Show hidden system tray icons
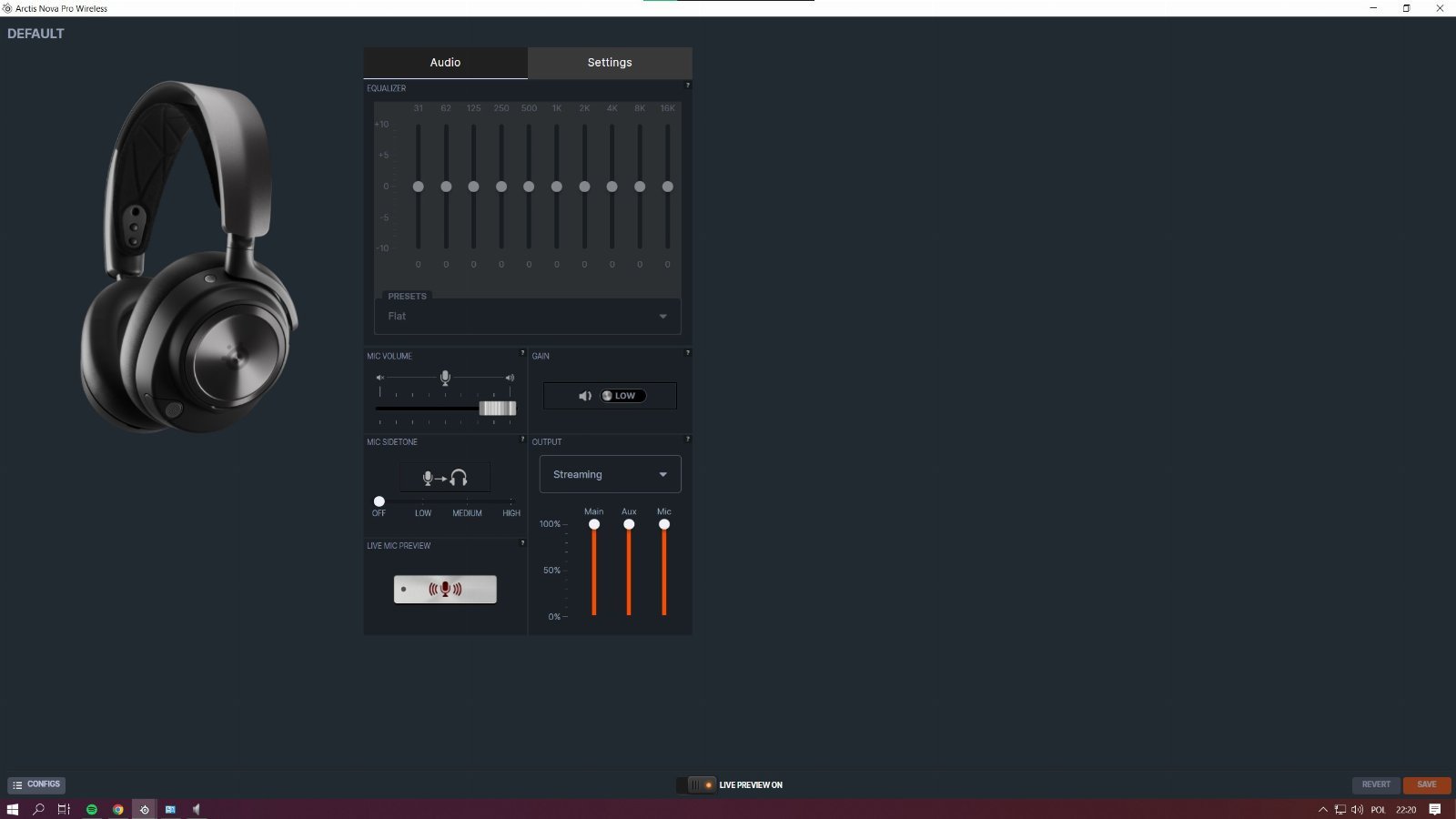1456x819 pixels. (x=1322, y=809)
